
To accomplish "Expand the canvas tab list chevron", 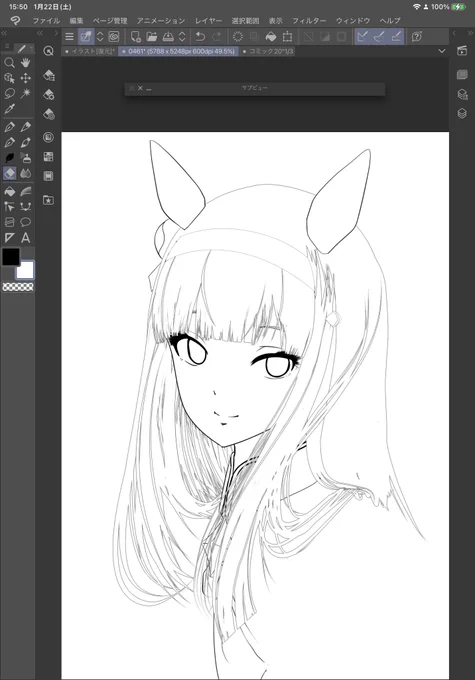I will pyautogui.click(x=442, y=51).
